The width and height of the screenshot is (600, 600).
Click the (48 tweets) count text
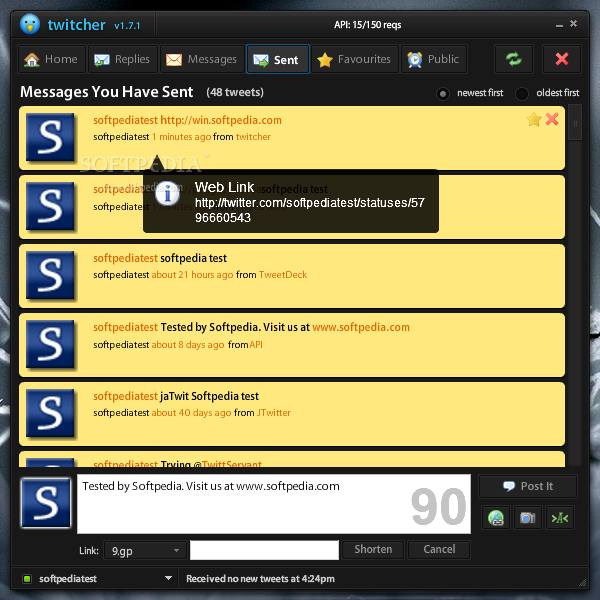coord(235,92)
